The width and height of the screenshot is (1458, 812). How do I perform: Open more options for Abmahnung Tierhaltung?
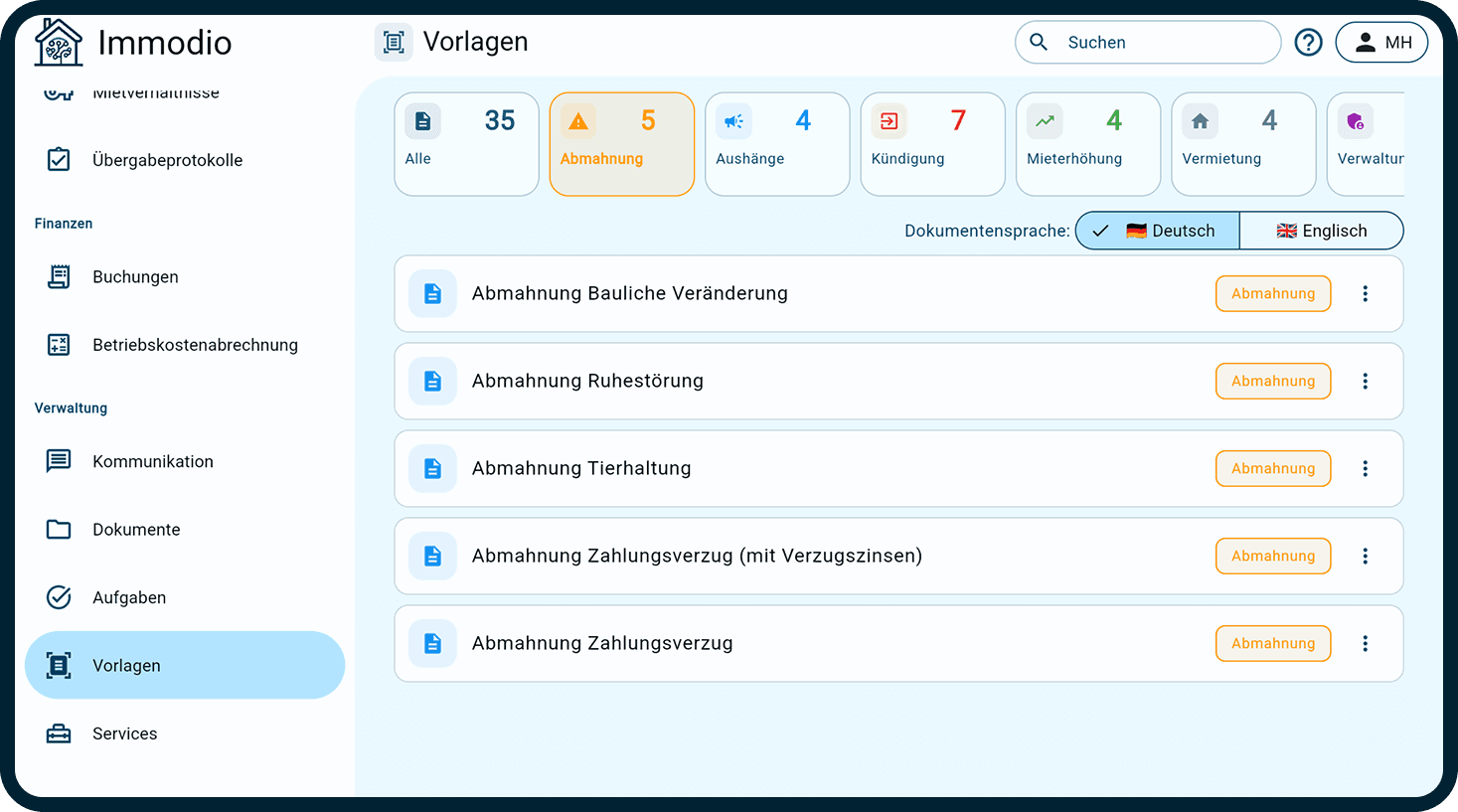(x=1366, y=469)
